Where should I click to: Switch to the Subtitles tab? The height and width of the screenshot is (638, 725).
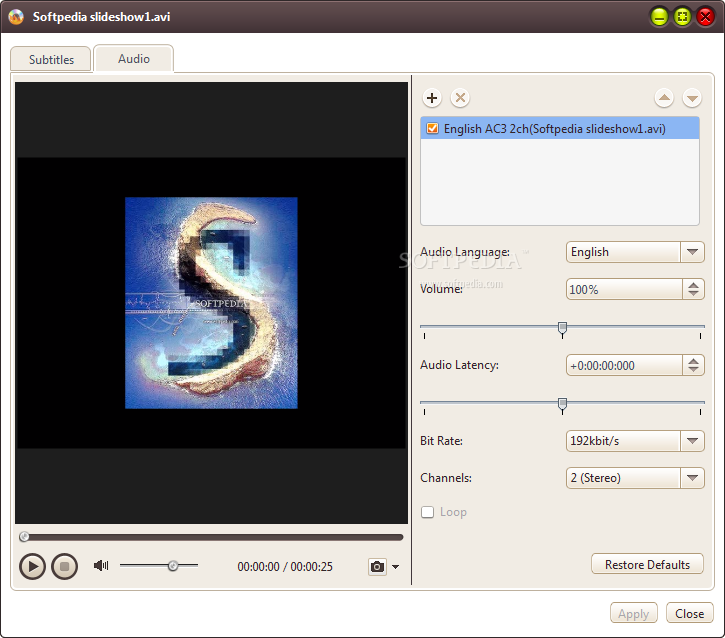pyautogui.click(x=51, y=59)
